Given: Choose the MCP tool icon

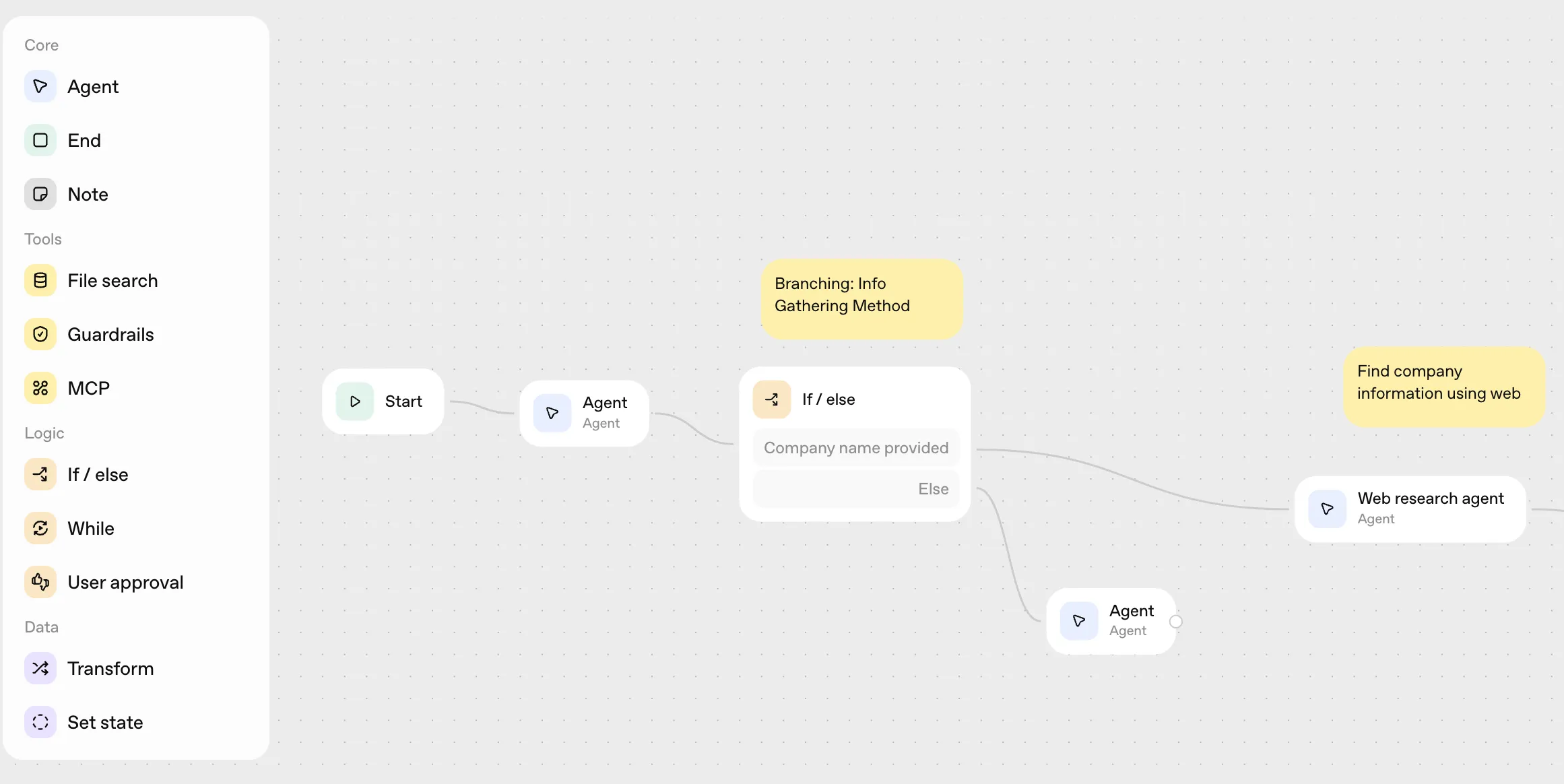Looking at the screenshot, I should (40, 388).
